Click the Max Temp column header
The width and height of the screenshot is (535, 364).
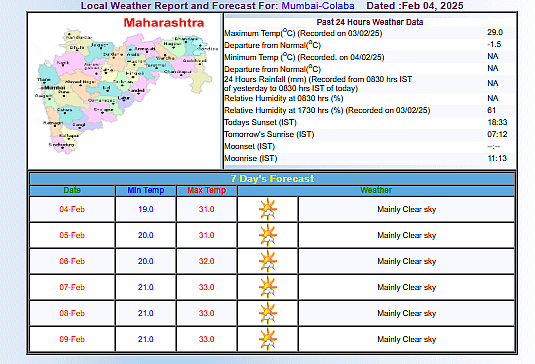[x=206, y=190]
